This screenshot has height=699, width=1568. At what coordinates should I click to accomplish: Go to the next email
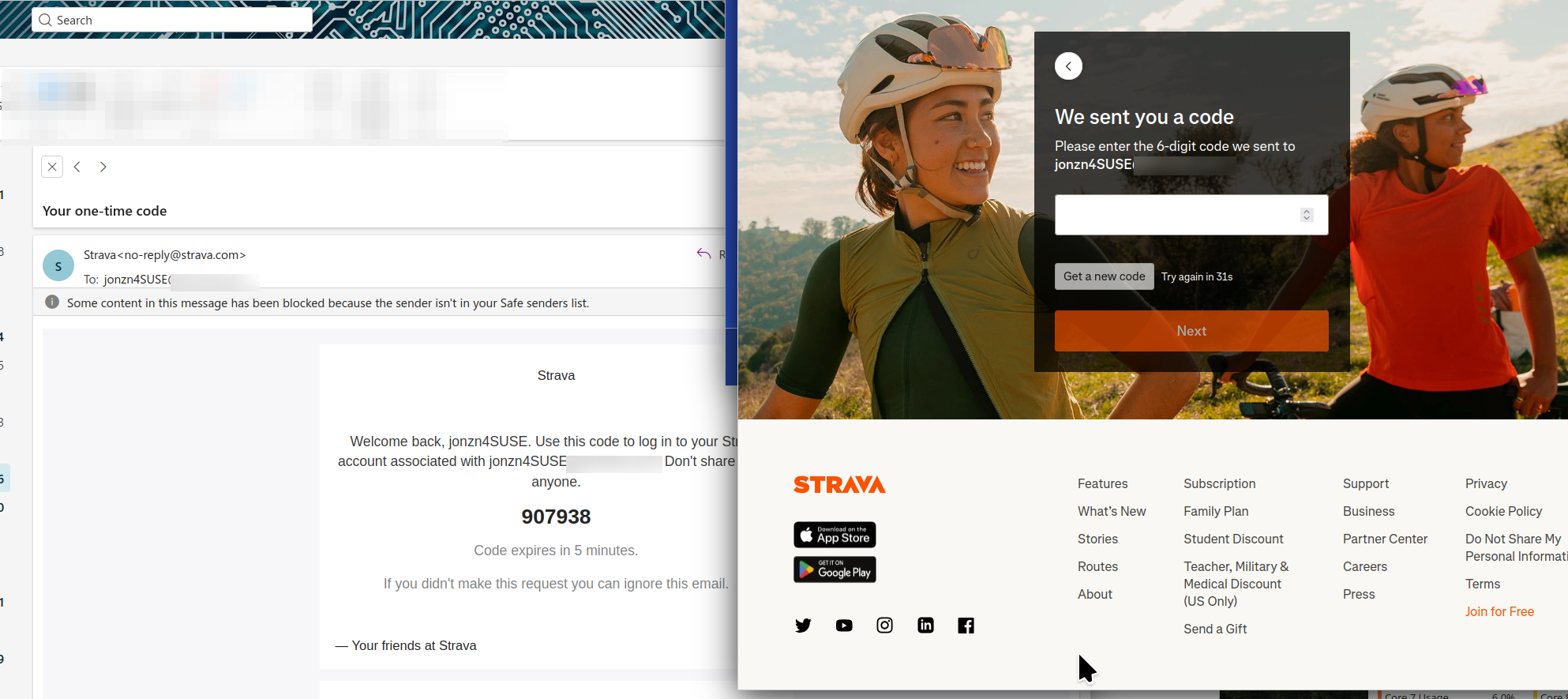coord(103,167)
